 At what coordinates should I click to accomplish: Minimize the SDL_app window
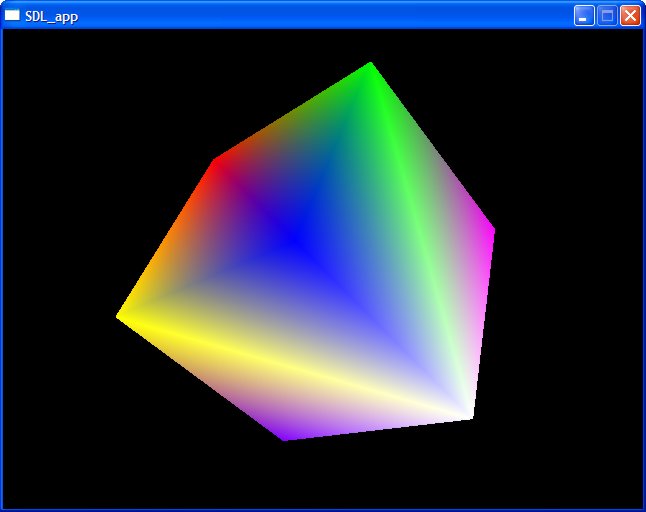click(584, 15)
